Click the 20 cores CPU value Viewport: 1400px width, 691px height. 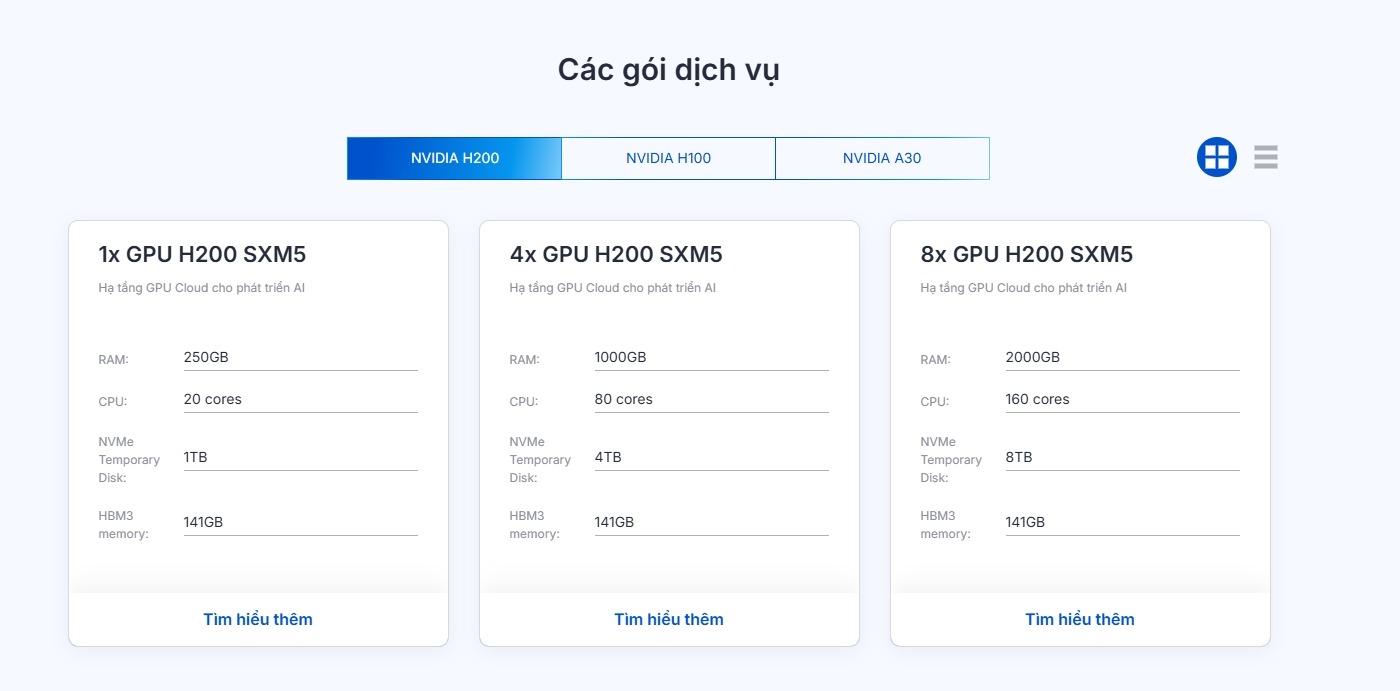[x=213, y=399]
